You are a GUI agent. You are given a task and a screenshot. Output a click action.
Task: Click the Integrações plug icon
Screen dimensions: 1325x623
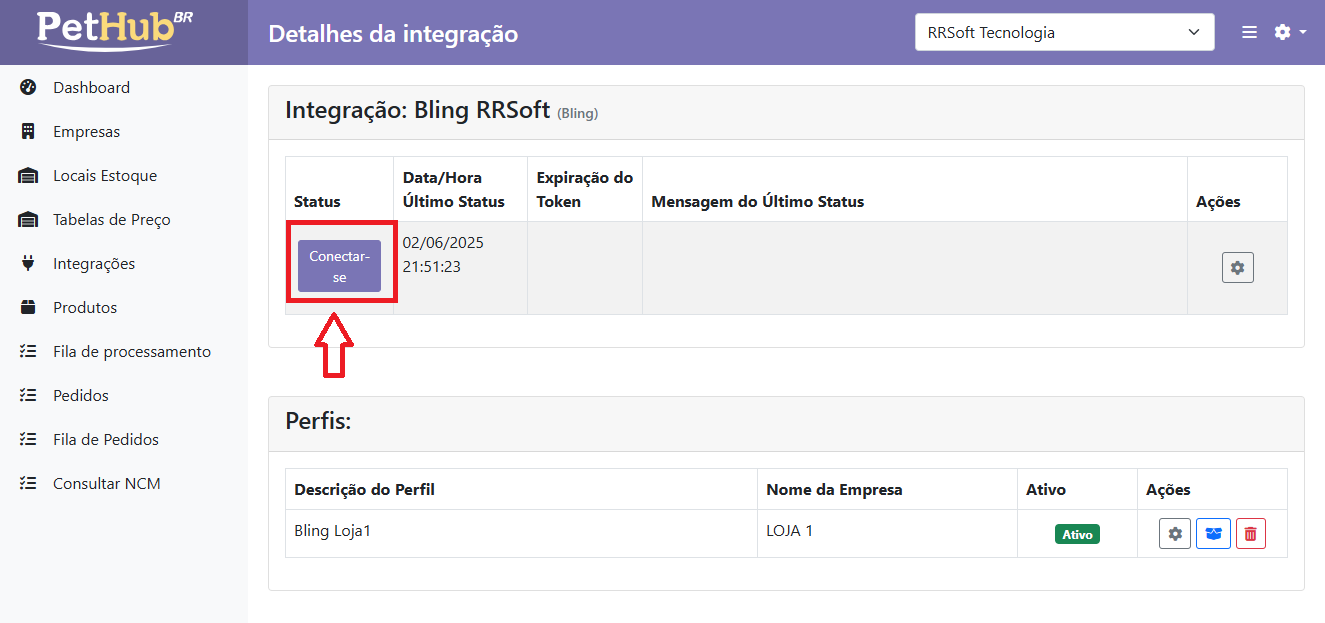pos(28,263)
